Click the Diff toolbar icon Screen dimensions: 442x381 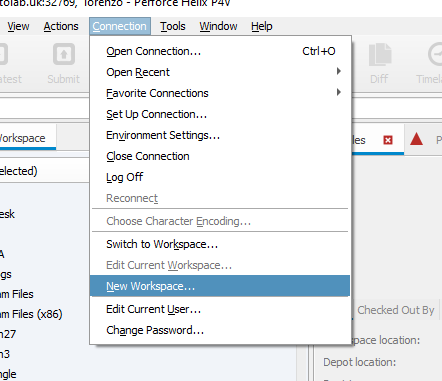[380, 54]
